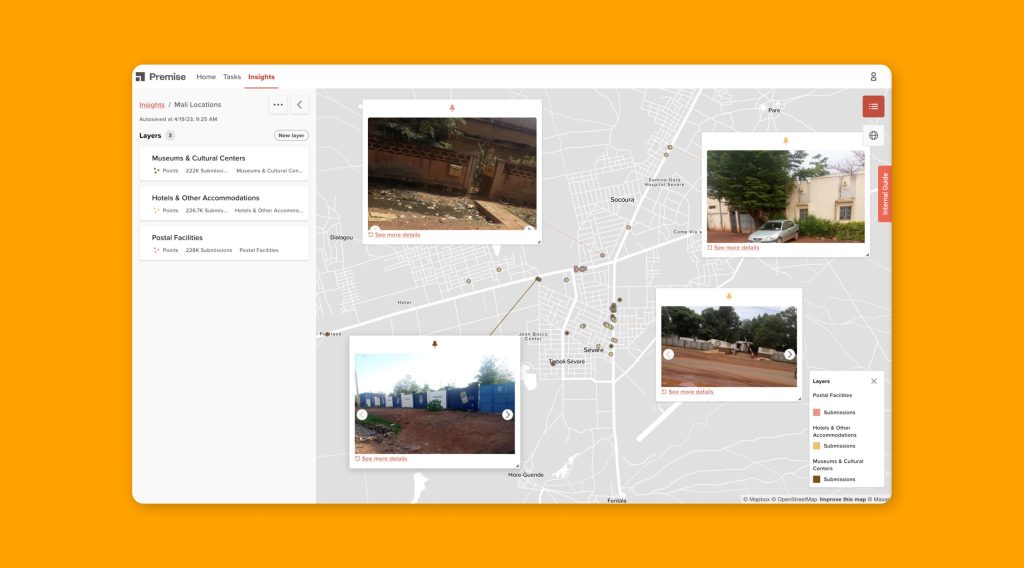Click the Postal Facilities legend color swatch
1024x568 pixels.
pyautogui.click(x=816, y=412)
